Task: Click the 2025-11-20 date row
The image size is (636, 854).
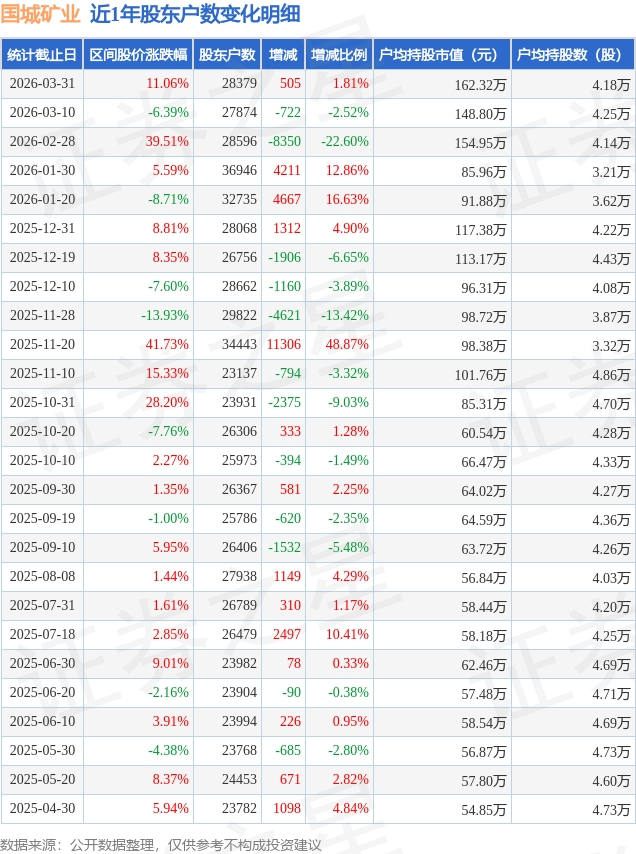Action: click(x=42, y=345)
